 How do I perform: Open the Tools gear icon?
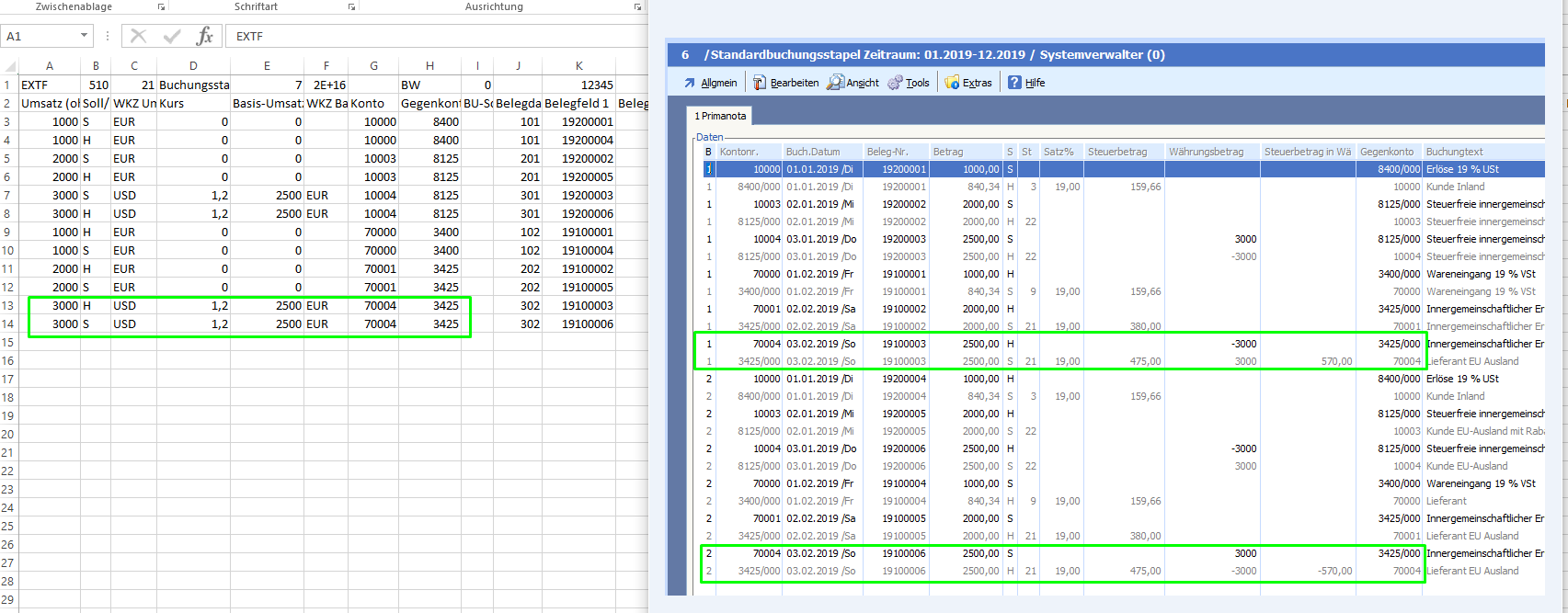tap(896, 83)
